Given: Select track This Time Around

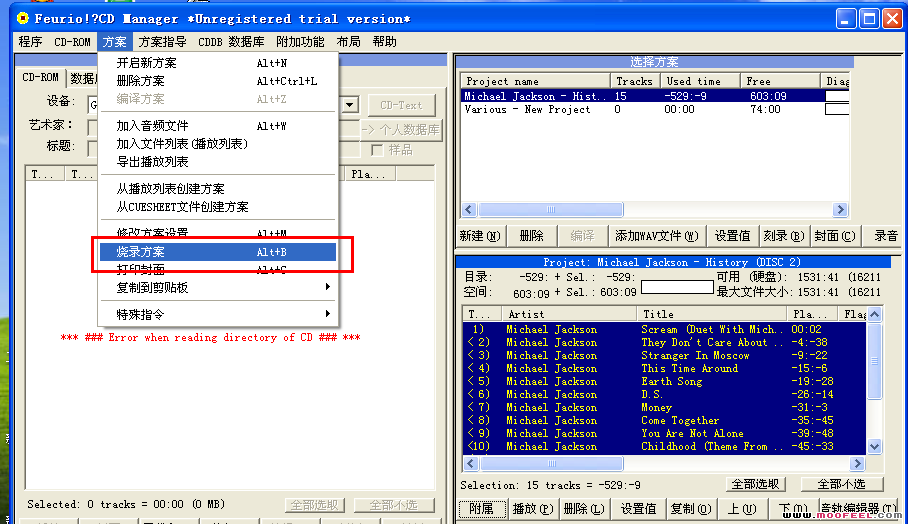Looking at the screenshot, I should 664,368.
